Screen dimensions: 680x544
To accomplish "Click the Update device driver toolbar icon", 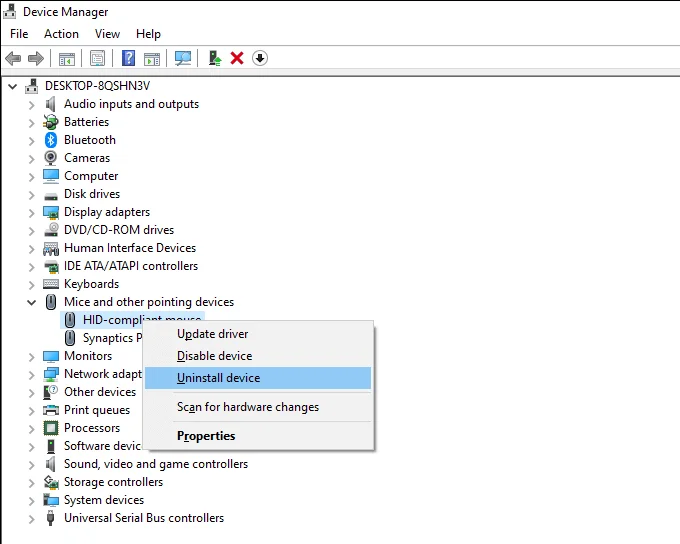I will [215, 58].
